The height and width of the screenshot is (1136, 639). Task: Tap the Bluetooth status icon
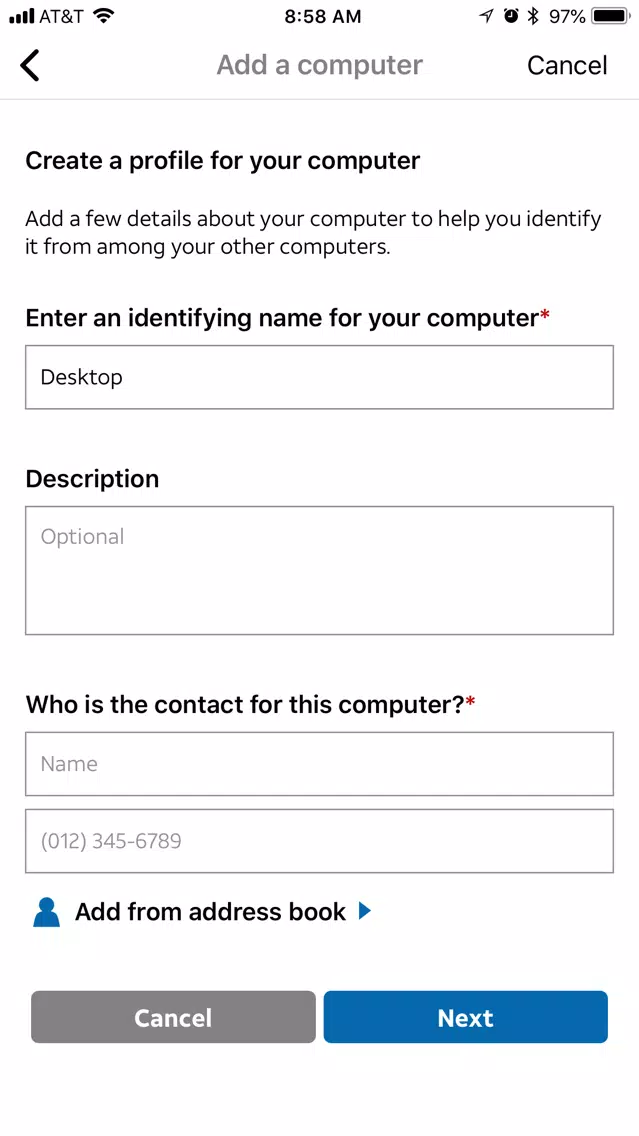coord(533,16)
